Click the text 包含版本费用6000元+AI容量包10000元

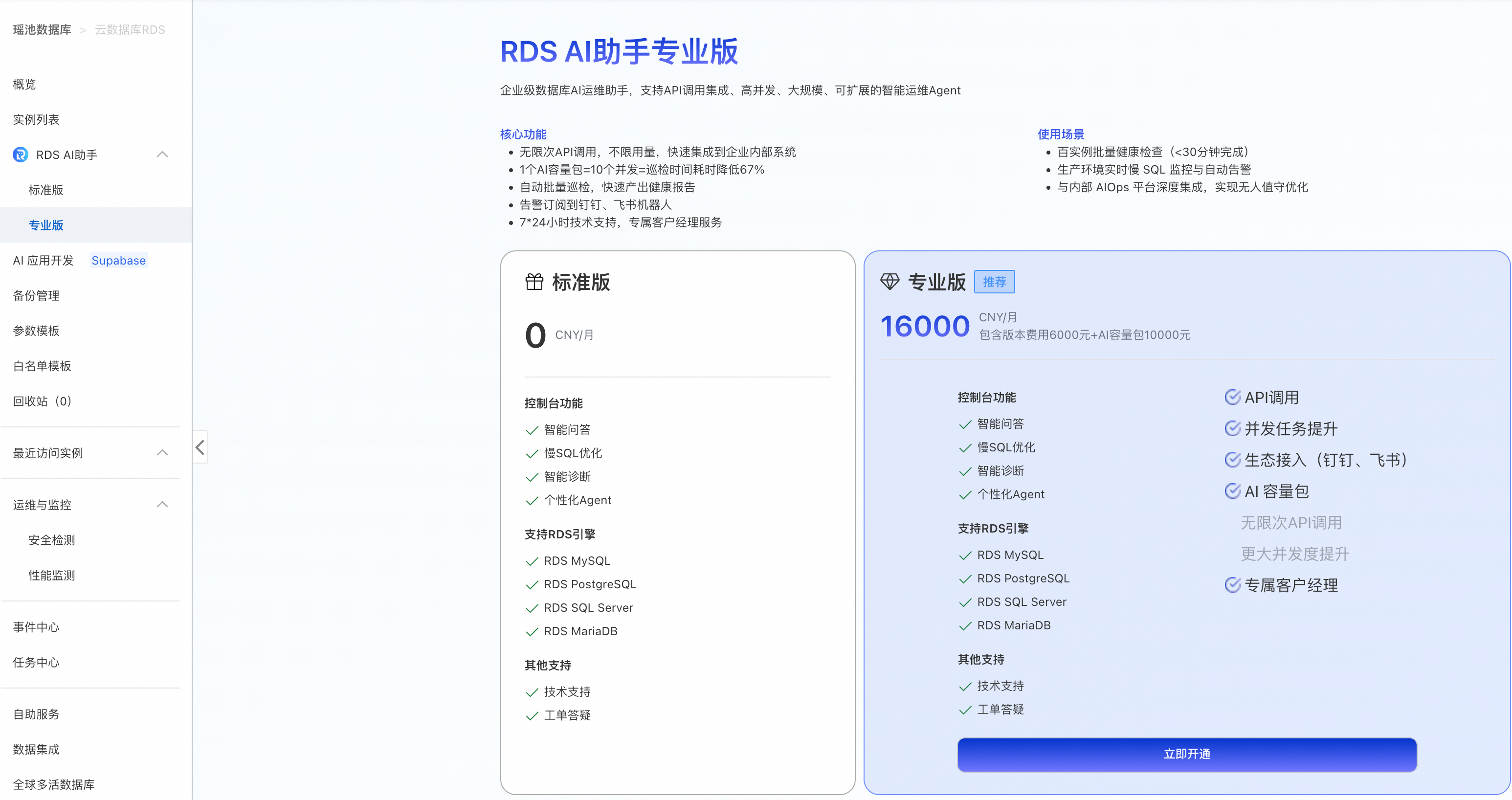[1085, 335]
